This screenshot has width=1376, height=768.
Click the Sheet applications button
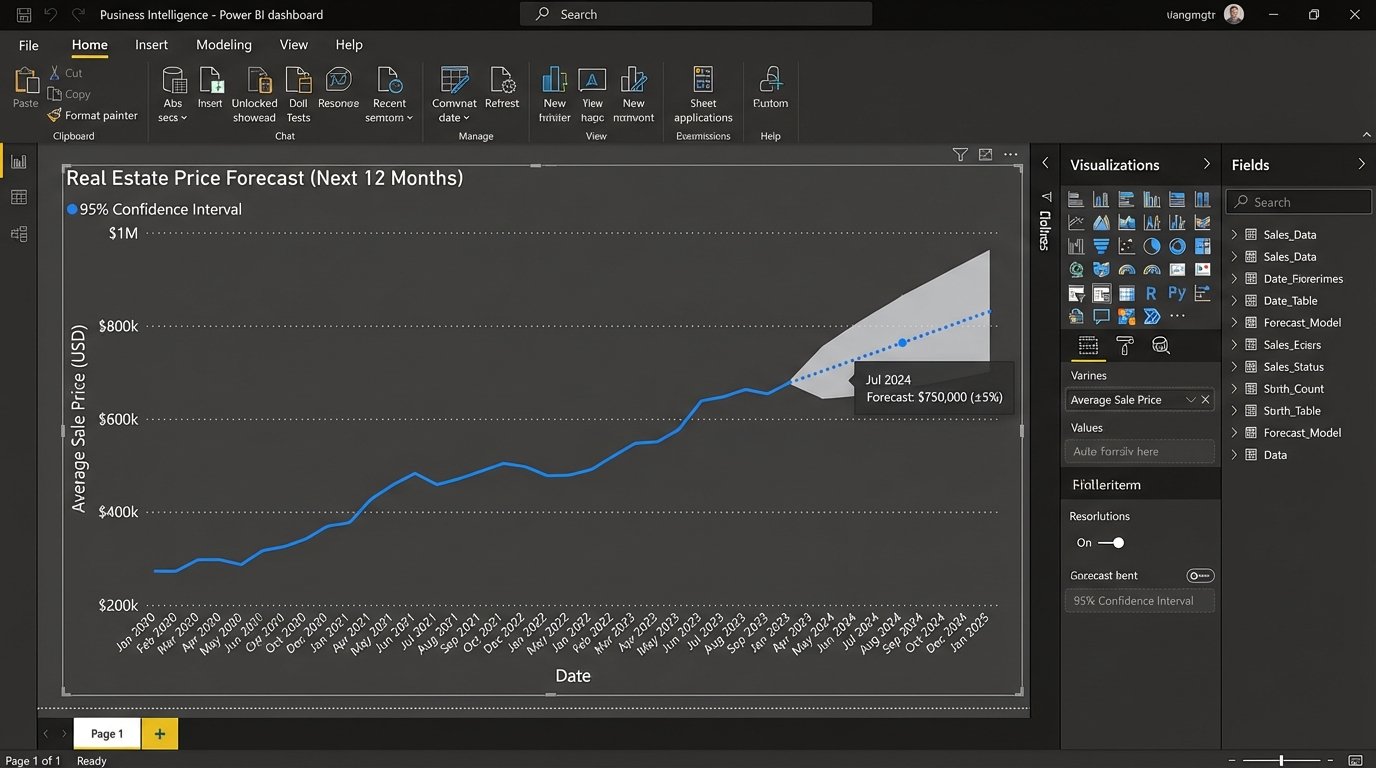point(702,93)
